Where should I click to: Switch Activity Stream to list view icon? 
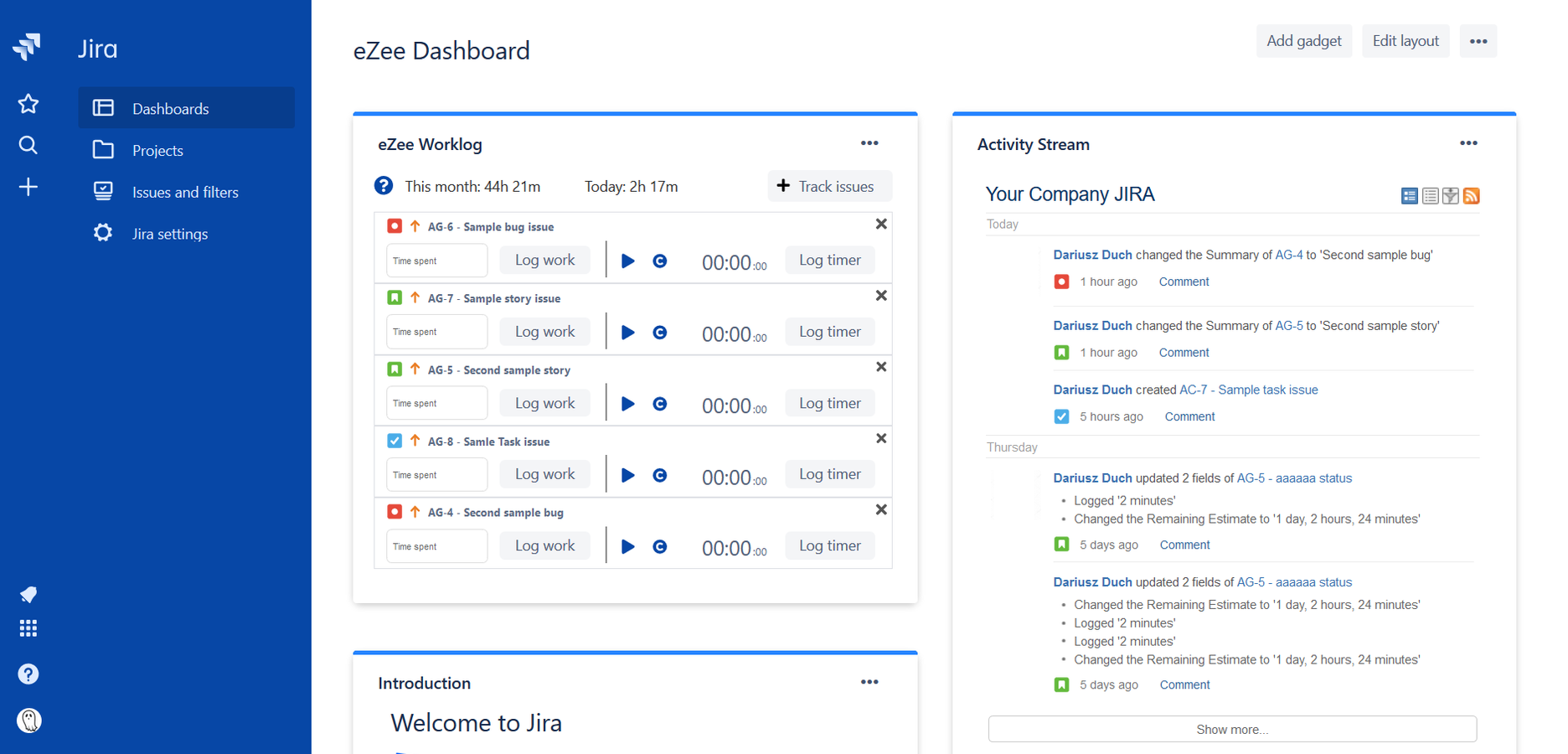(1431, 196)
